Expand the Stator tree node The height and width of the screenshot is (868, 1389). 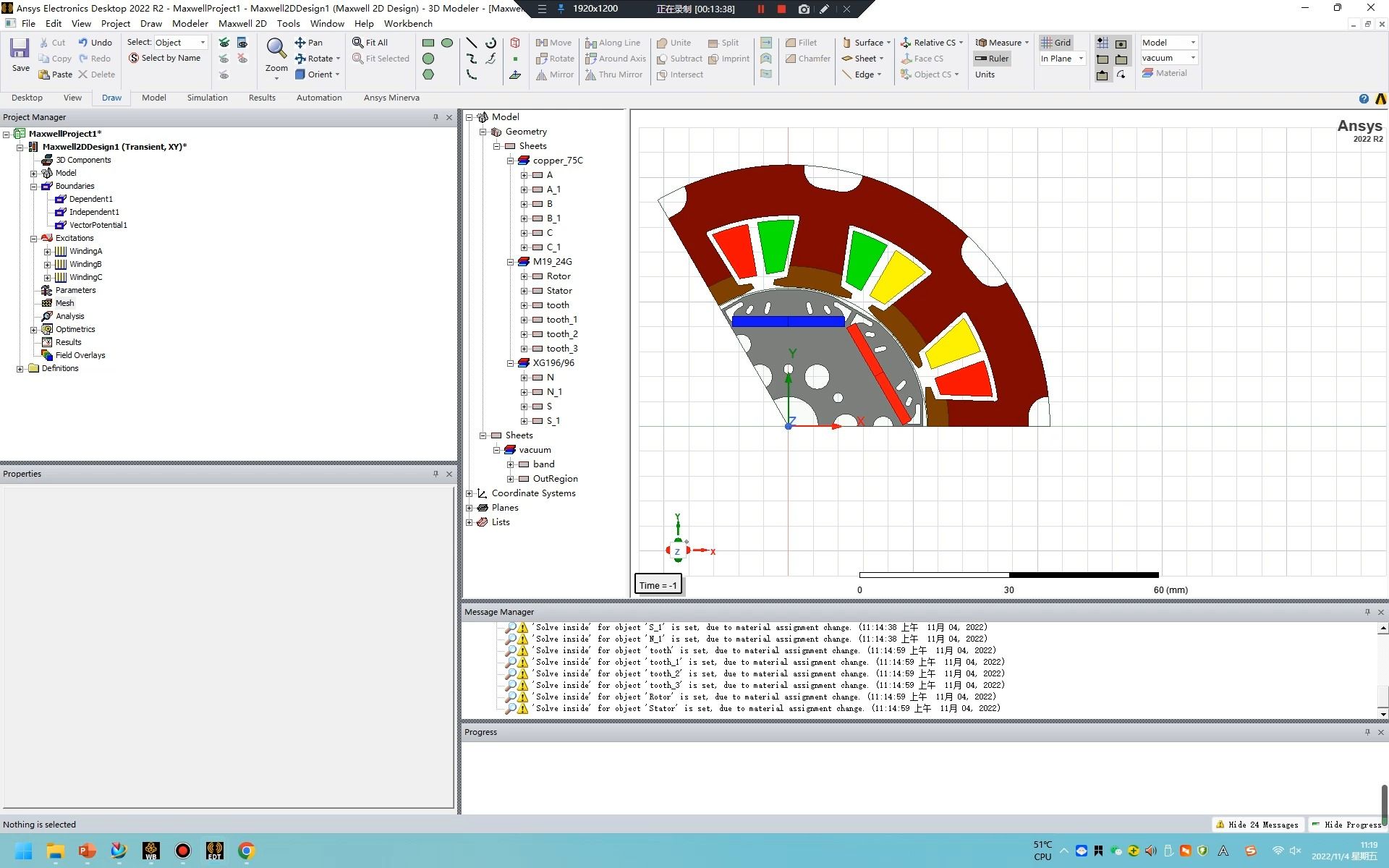[x=524, y=291]
